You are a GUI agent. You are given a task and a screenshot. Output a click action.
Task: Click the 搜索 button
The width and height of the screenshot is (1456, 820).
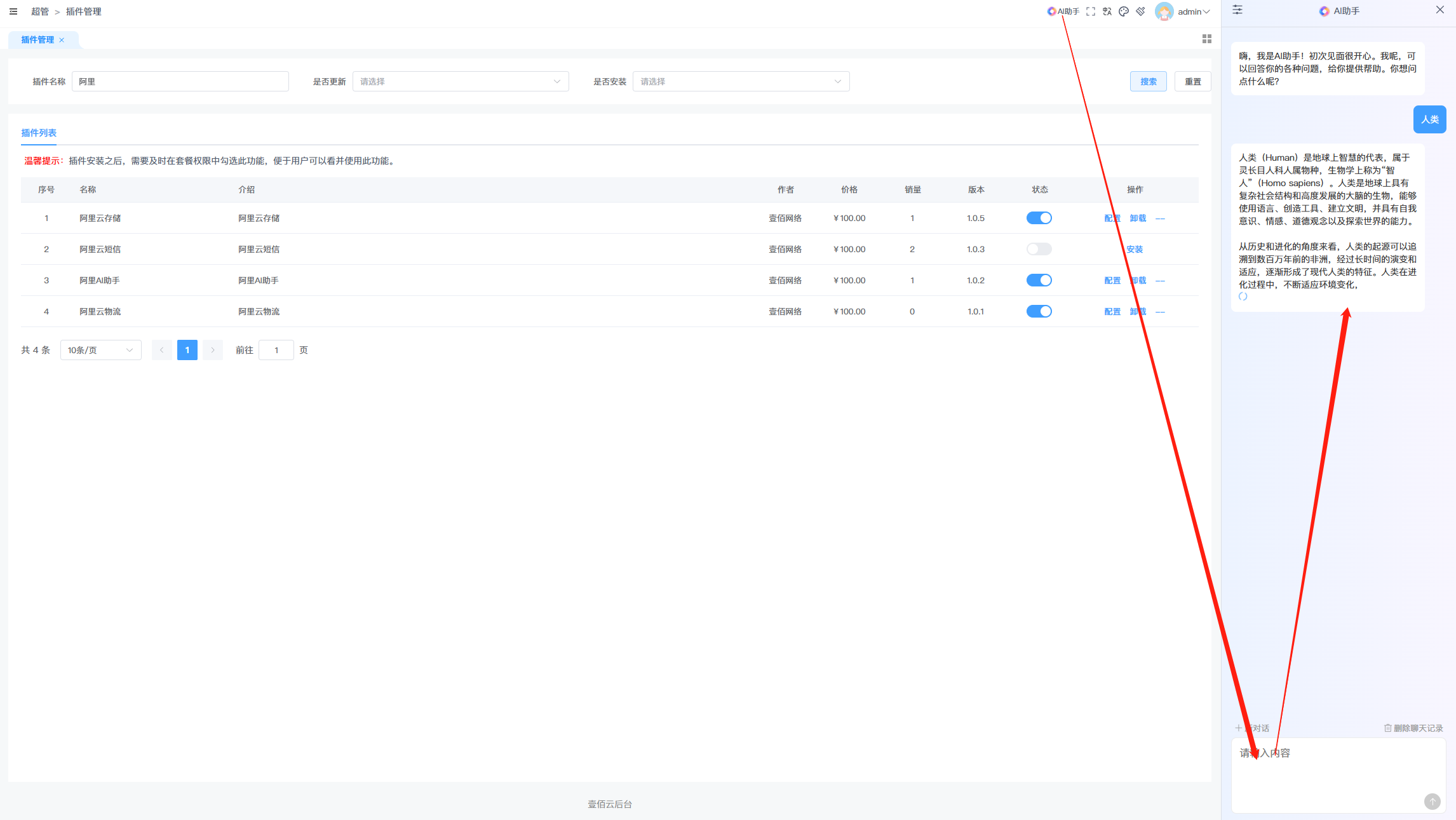pyautogui.click(x=1148, y=81)
